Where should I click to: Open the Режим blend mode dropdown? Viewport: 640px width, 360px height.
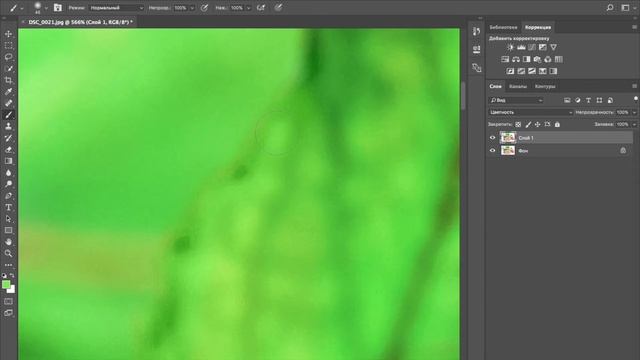tap(116, 8)
